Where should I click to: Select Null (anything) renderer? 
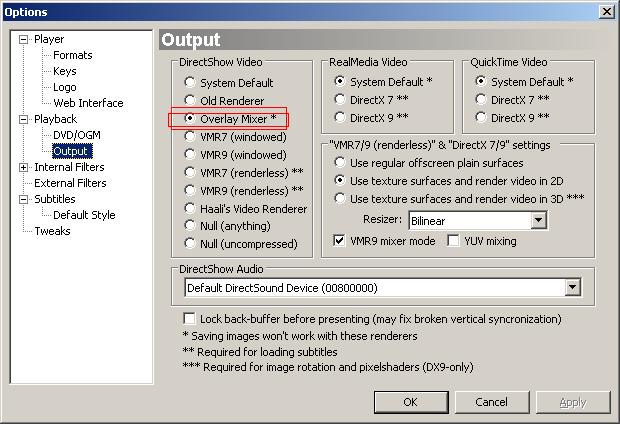(227, 226)
